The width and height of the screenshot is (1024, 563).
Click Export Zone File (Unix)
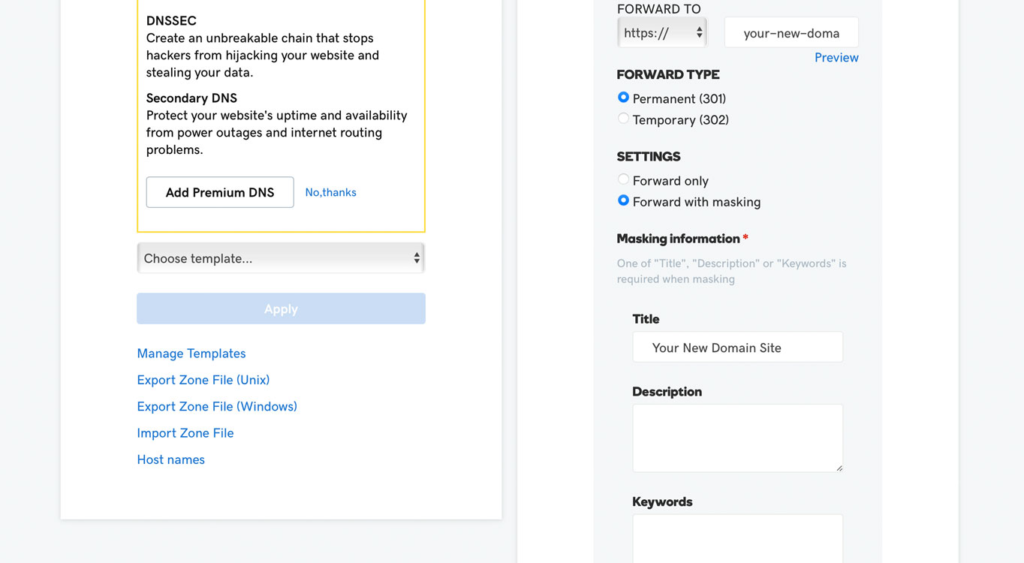[x=203, y=380]
